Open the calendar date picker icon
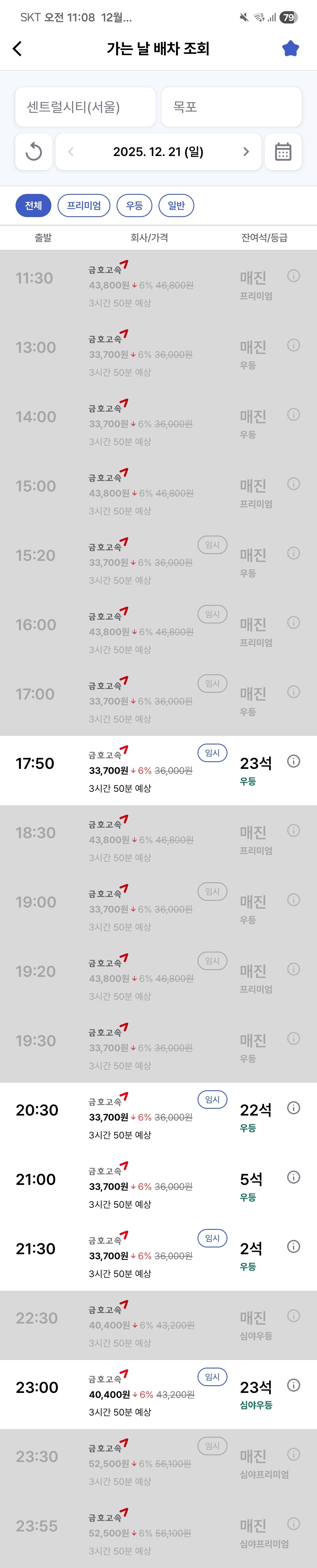This screenshot has height=1568, width=317. pyautogui.click(x=283, y=152)
